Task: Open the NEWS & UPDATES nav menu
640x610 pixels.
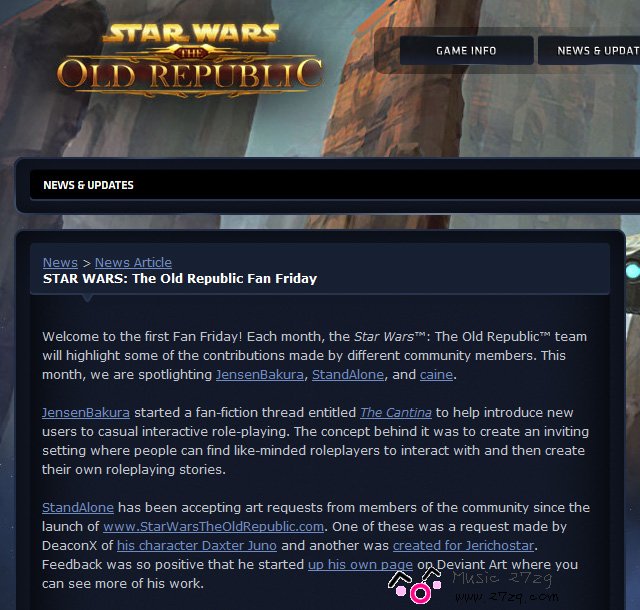Action: (x=589, y=51)
